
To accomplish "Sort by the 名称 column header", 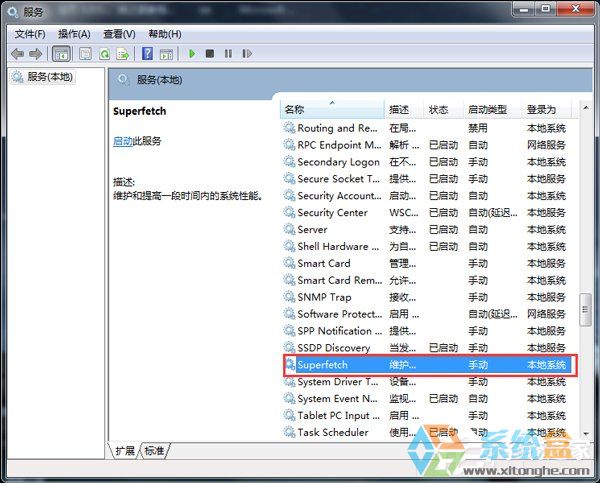I will (x=332, y=110).
